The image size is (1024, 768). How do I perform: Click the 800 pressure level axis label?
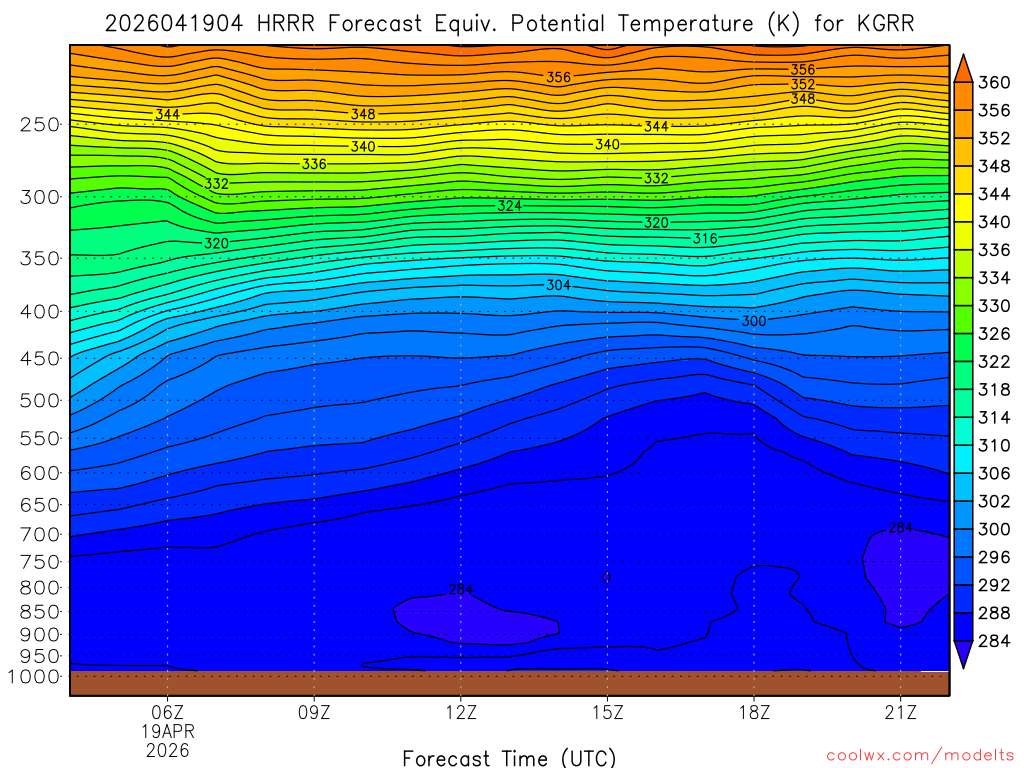coord(39,588)
